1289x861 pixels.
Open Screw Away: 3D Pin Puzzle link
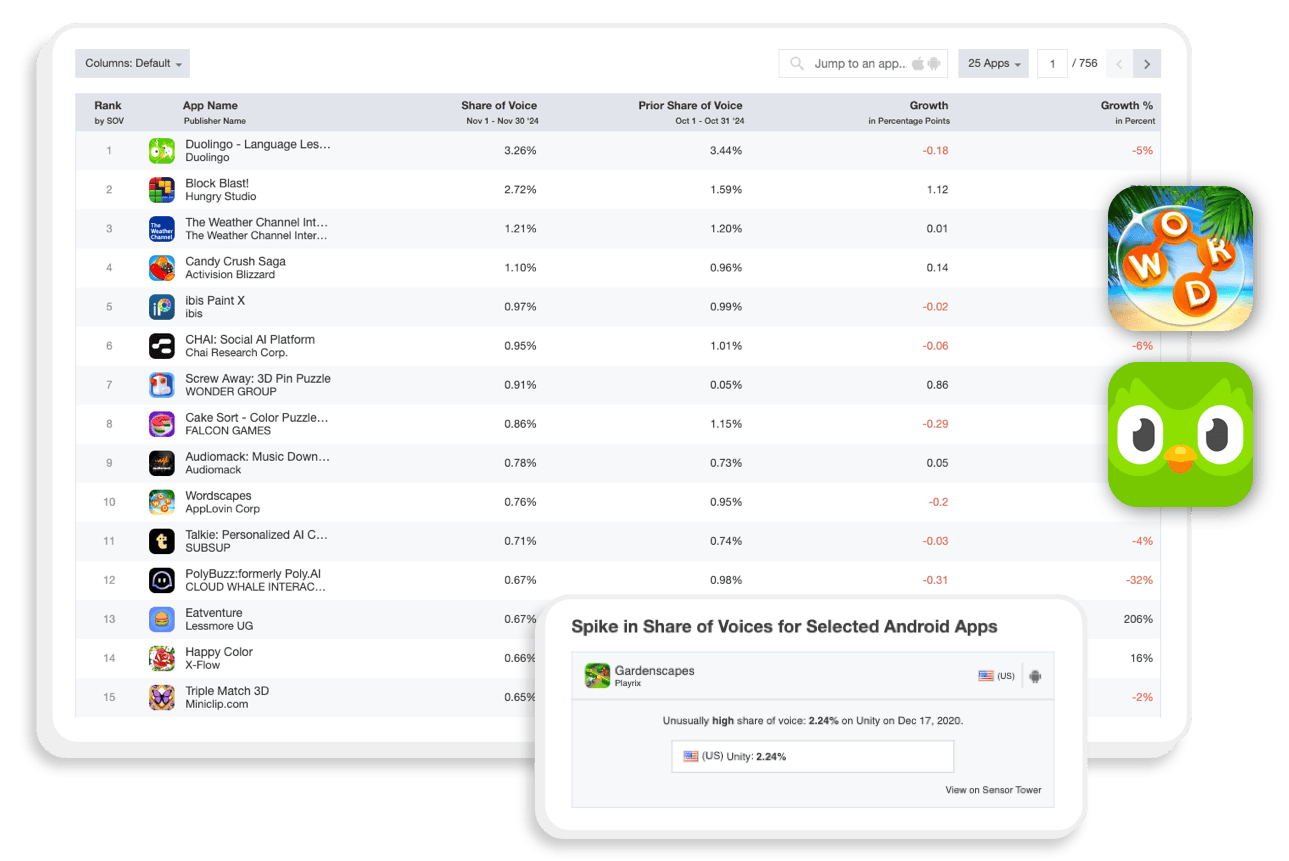[x=258, y=378]
